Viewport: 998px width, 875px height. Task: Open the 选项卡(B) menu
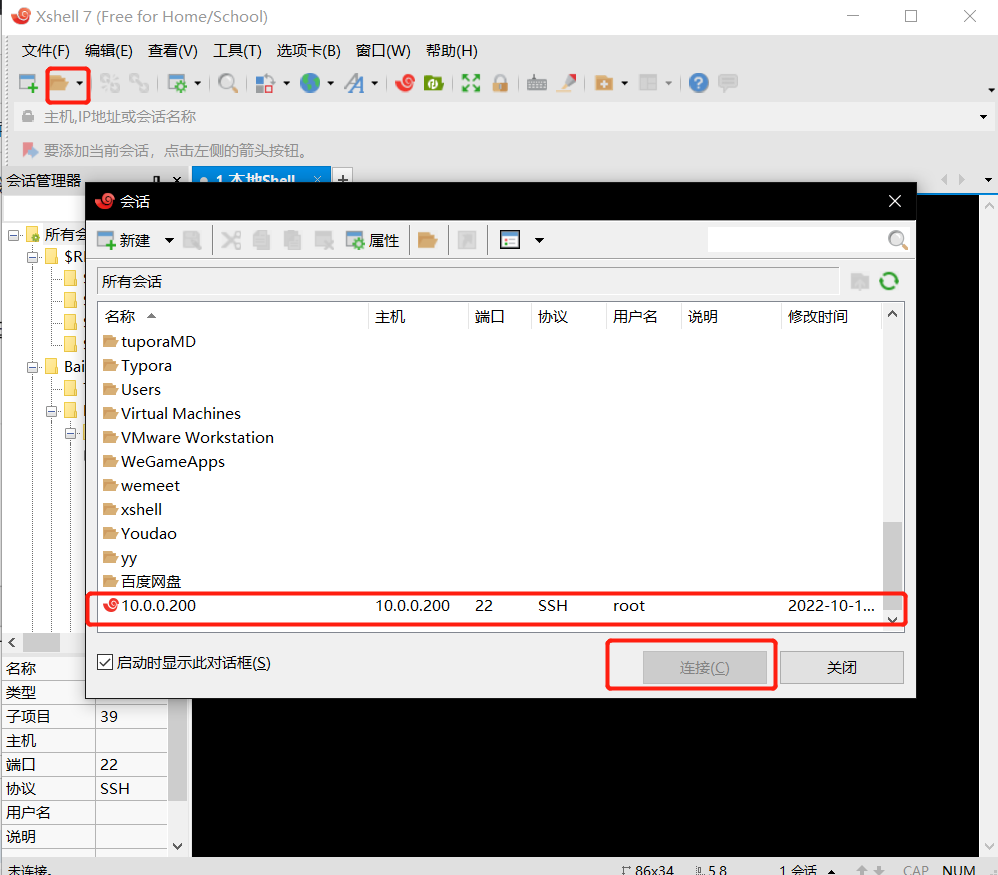[x=309, y=51]
